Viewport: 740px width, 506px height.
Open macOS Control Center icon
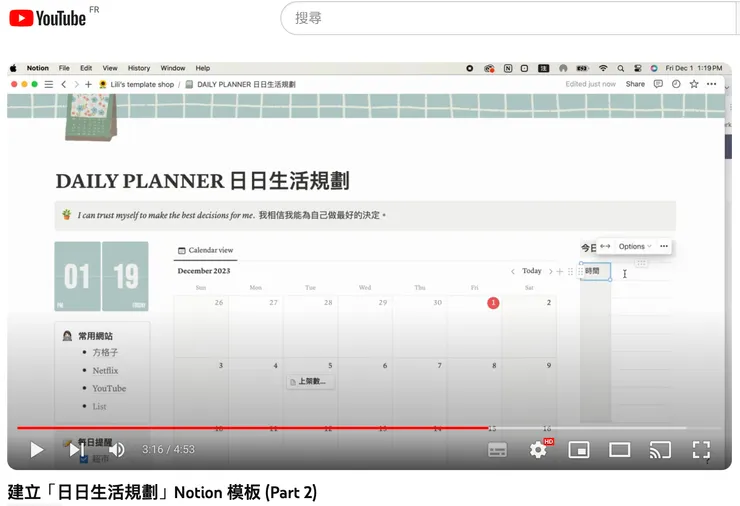coord(638,68)
